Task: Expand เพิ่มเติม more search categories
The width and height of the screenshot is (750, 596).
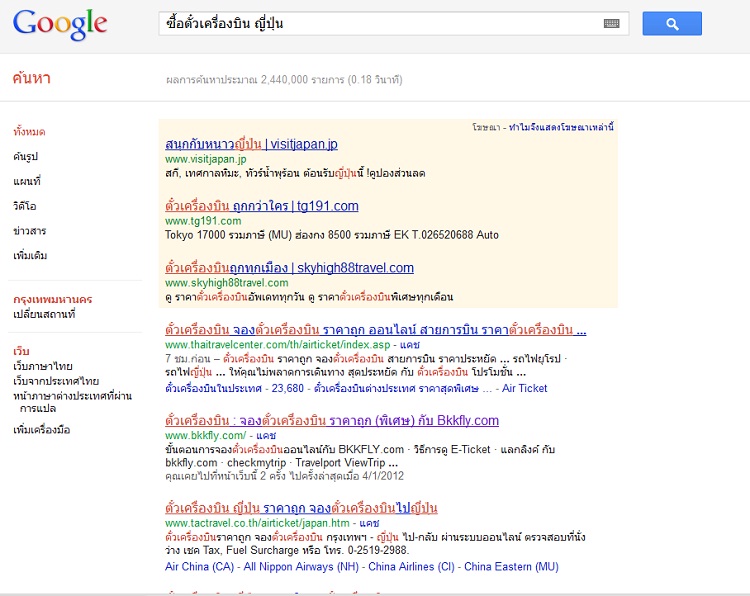Action: click(x=30, y=257)
